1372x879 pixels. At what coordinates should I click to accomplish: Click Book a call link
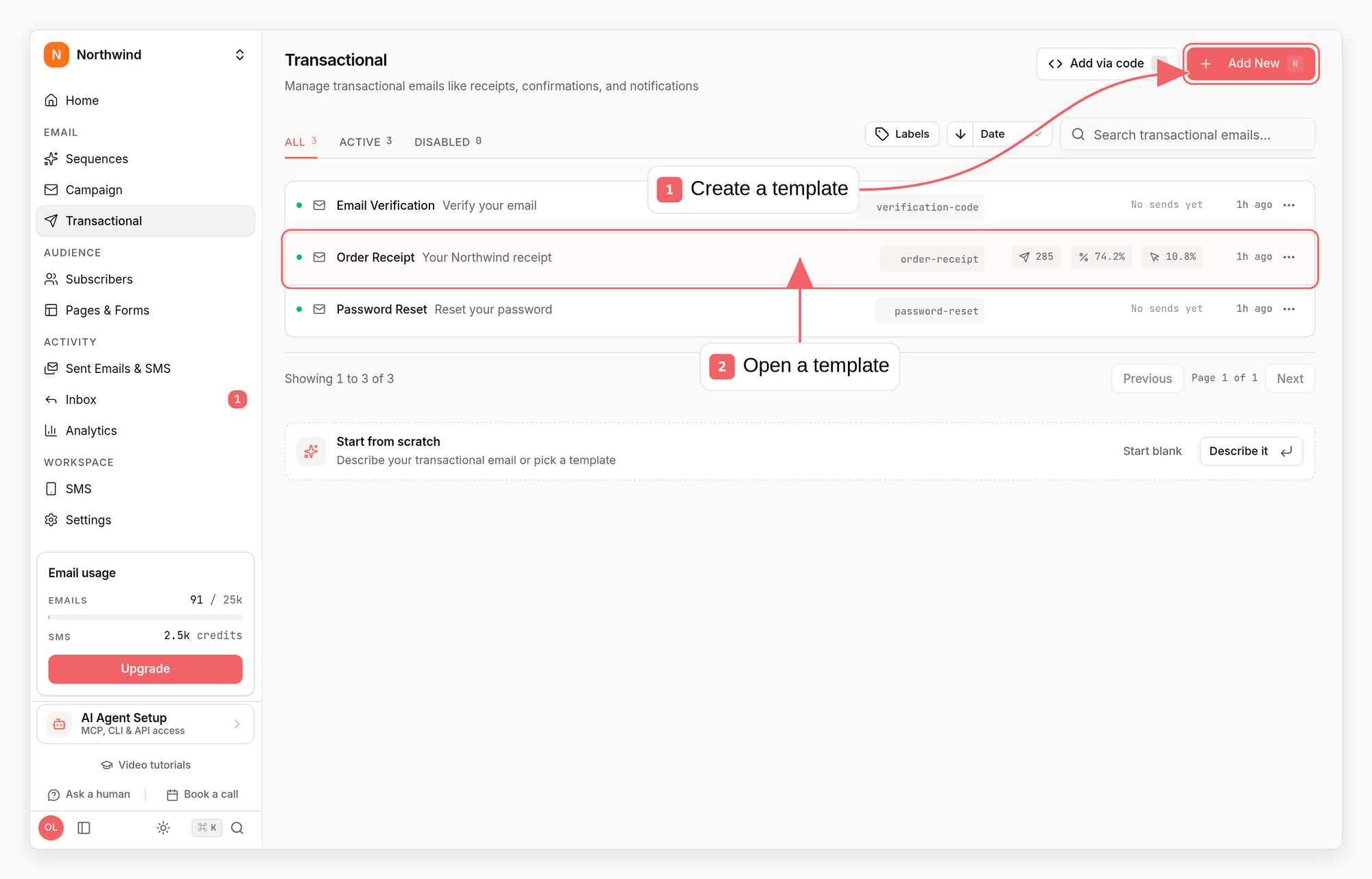(202, 795)
